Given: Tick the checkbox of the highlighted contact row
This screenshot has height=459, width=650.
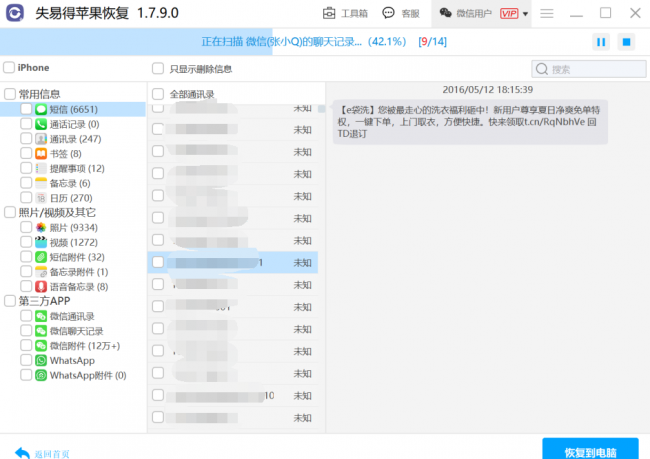Looking at the screenshot, I should click(x=158, y=262).
